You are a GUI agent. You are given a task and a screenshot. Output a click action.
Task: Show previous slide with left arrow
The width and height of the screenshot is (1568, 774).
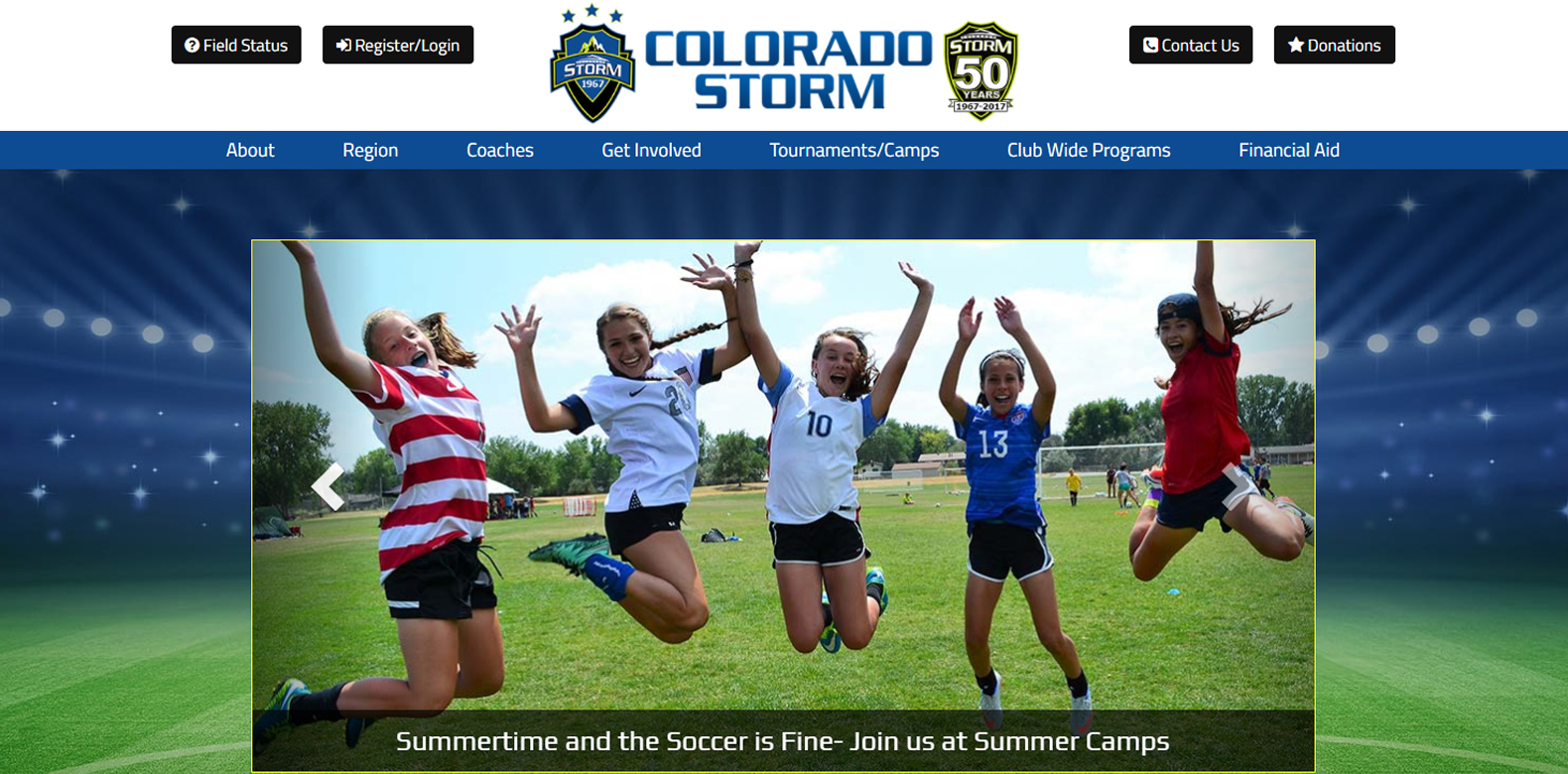[327, 486]
